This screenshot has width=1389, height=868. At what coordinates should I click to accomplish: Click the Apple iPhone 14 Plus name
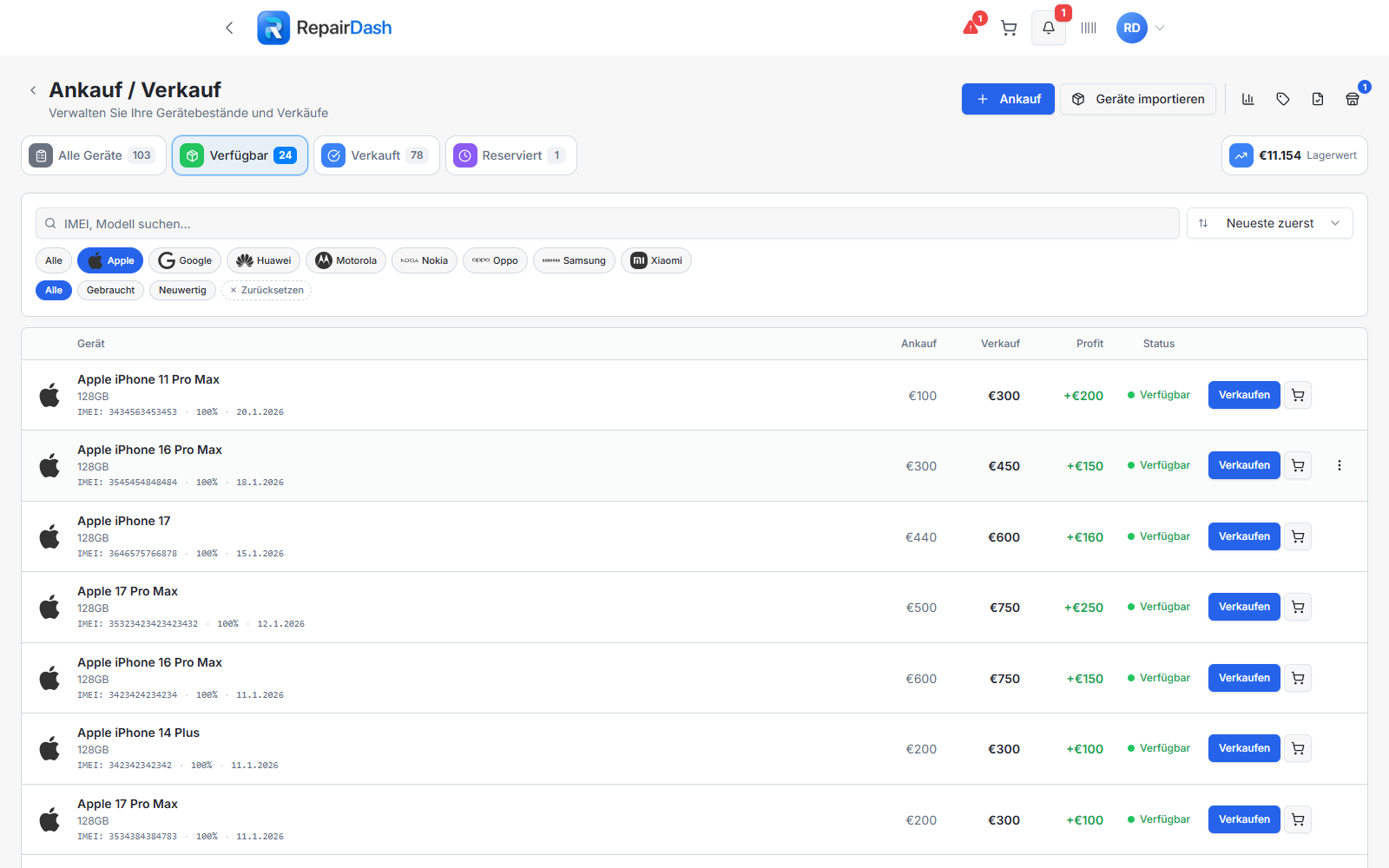[139, 733]
